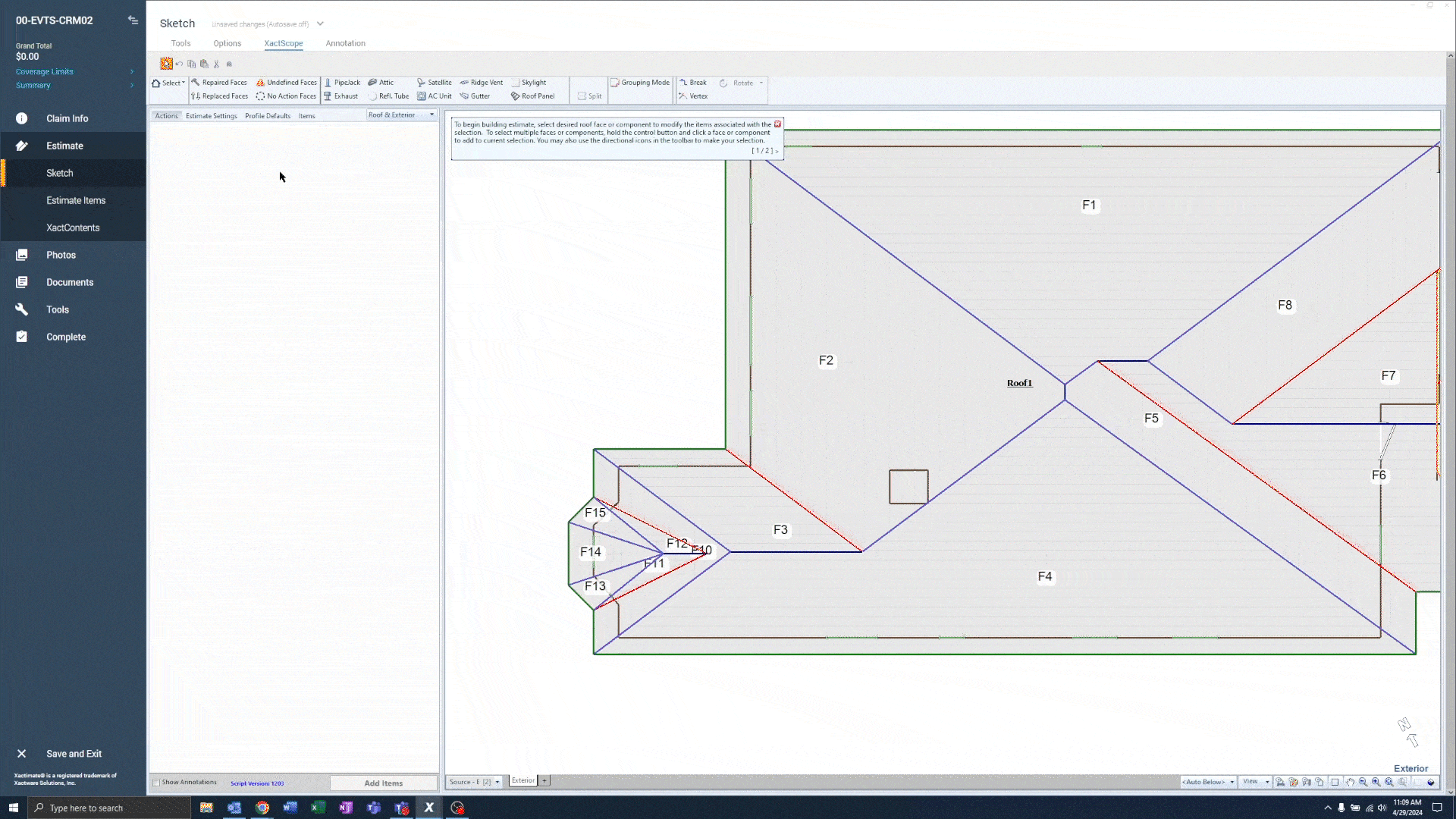Go to next tip page arrow
The width and height of the screenshot is (1456, 819).
[777, 151]
